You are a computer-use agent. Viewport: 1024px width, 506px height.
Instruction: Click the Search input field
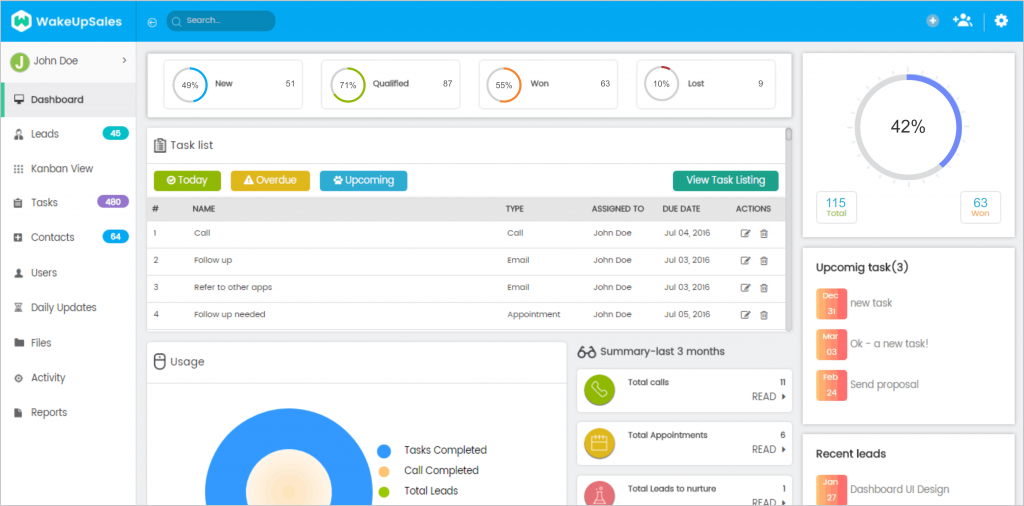(x=221, y=21)
